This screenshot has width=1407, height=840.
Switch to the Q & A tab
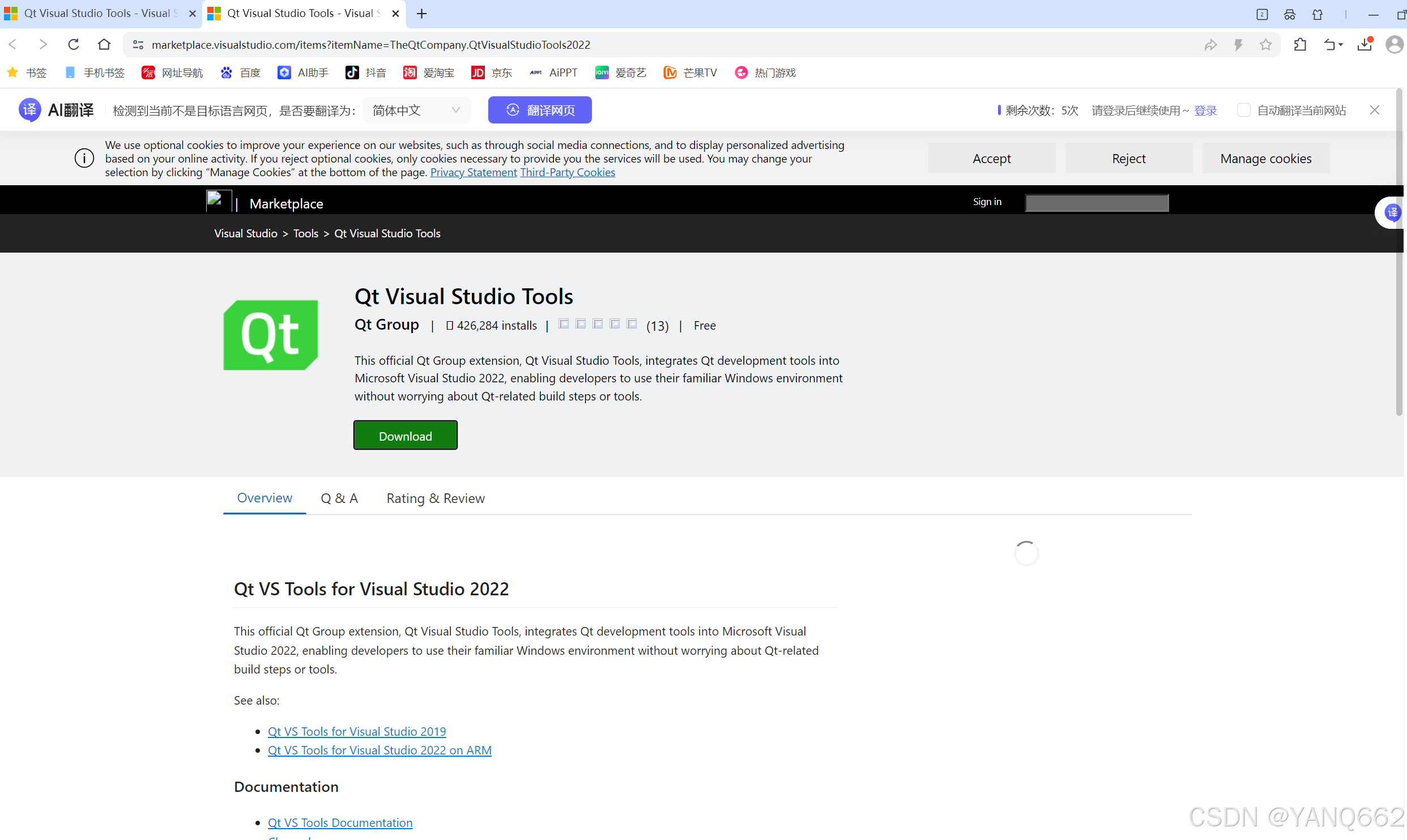339,498
